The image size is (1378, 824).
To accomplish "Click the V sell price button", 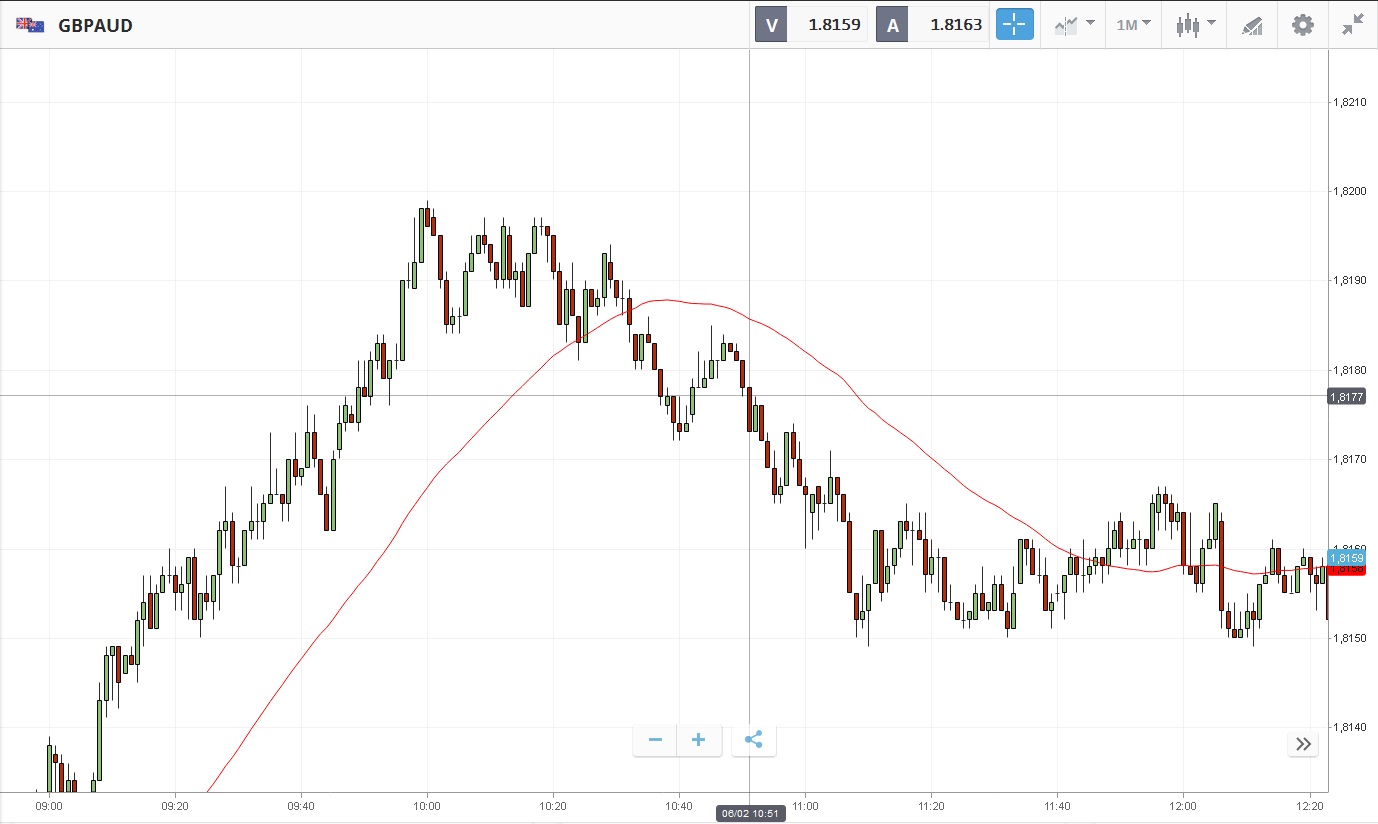I will pos(811,25).
